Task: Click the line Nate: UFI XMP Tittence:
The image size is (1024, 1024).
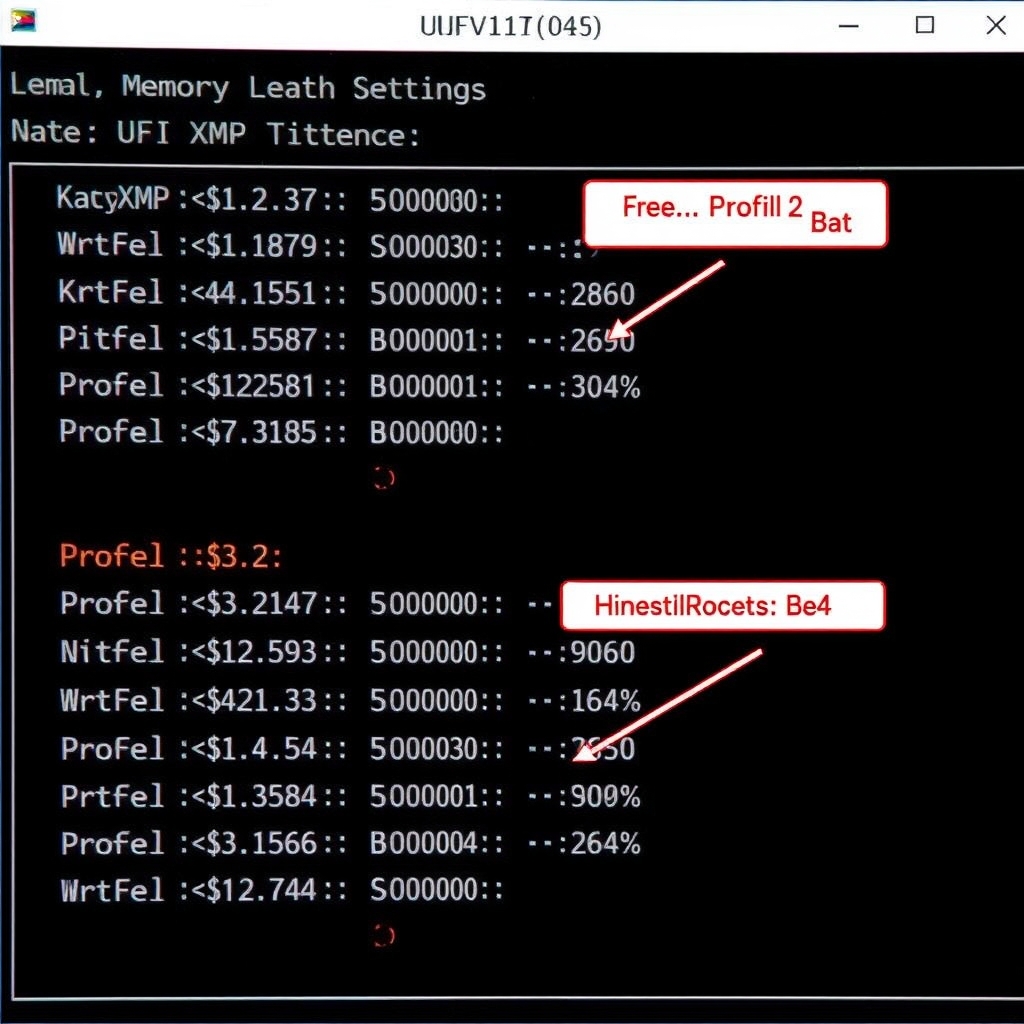Action: click(x=216, y=133)
